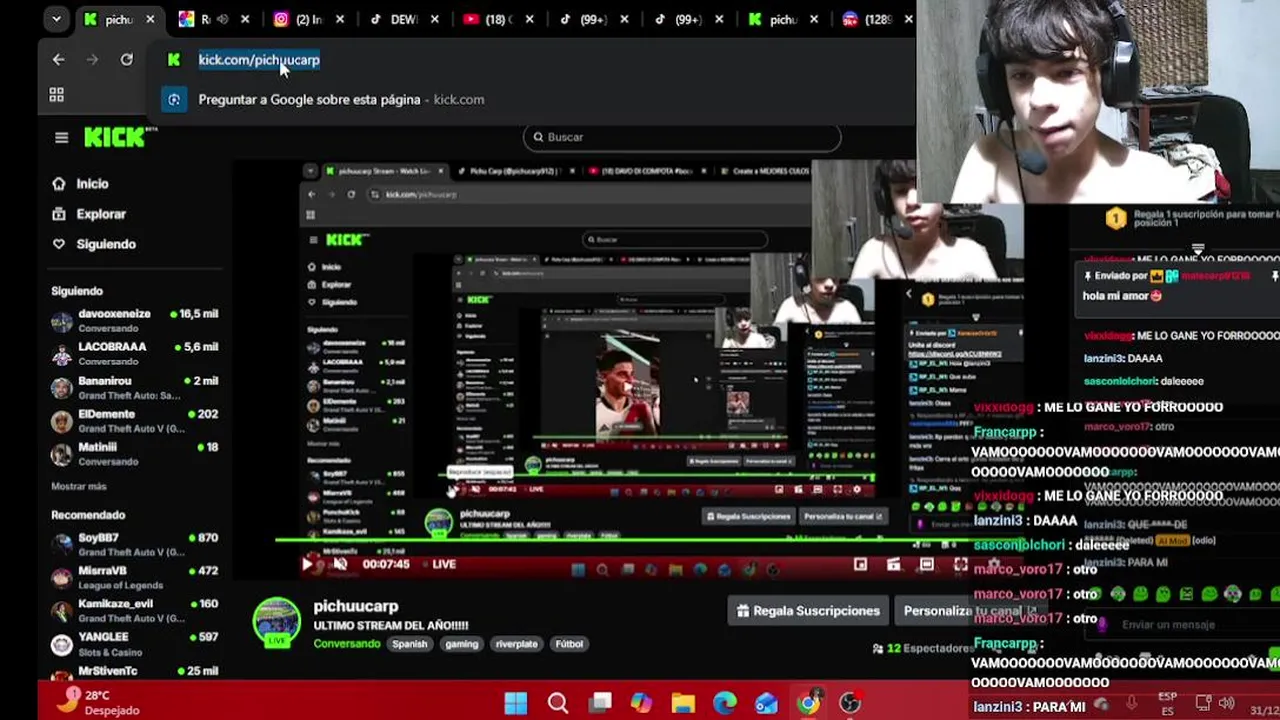1280x720 pixels.
Task: Open Microsoft Edge from the taskbar
Action: 724,703
